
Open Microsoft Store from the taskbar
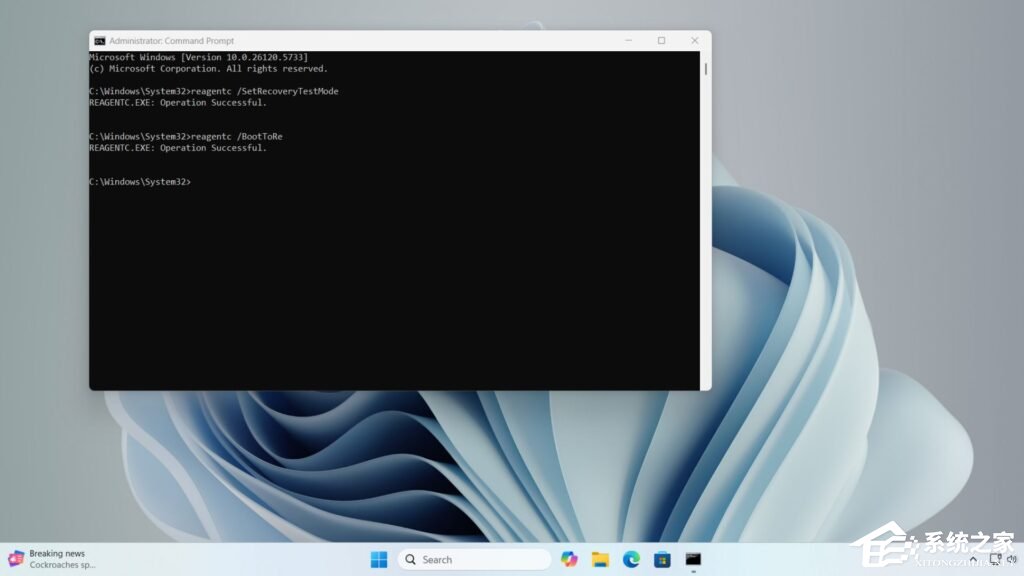661,559
